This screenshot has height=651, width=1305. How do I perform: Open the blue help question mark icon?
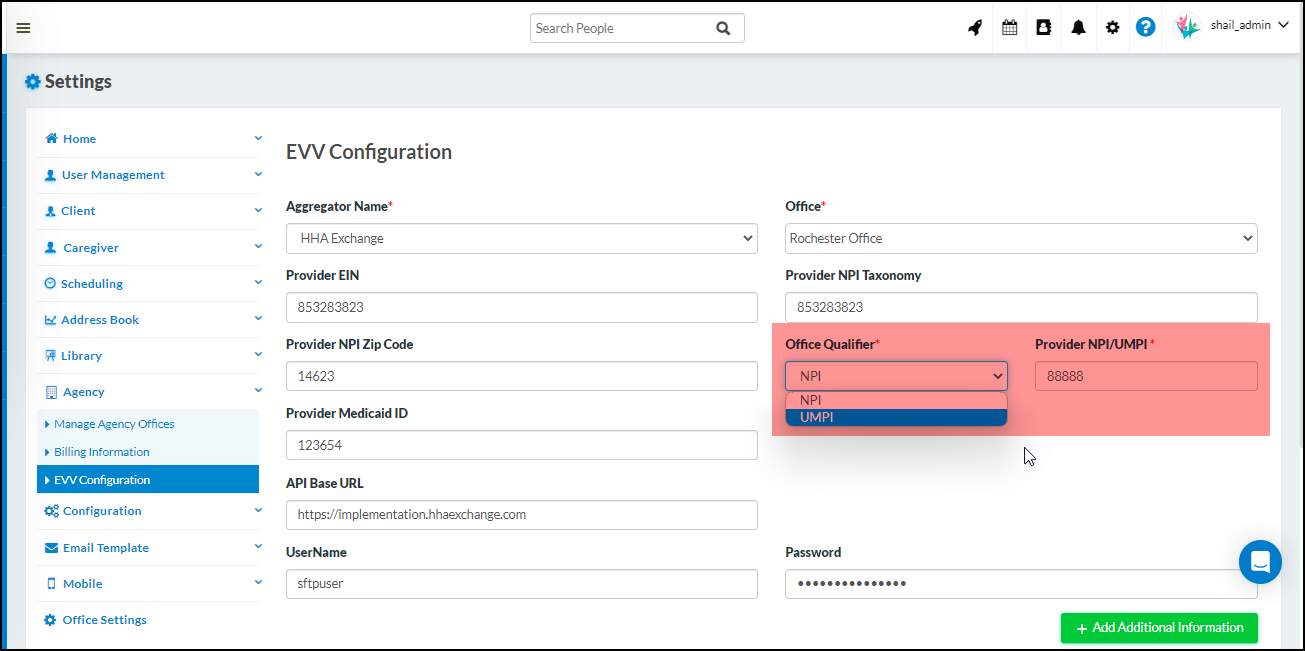[x=1146, y=27]
